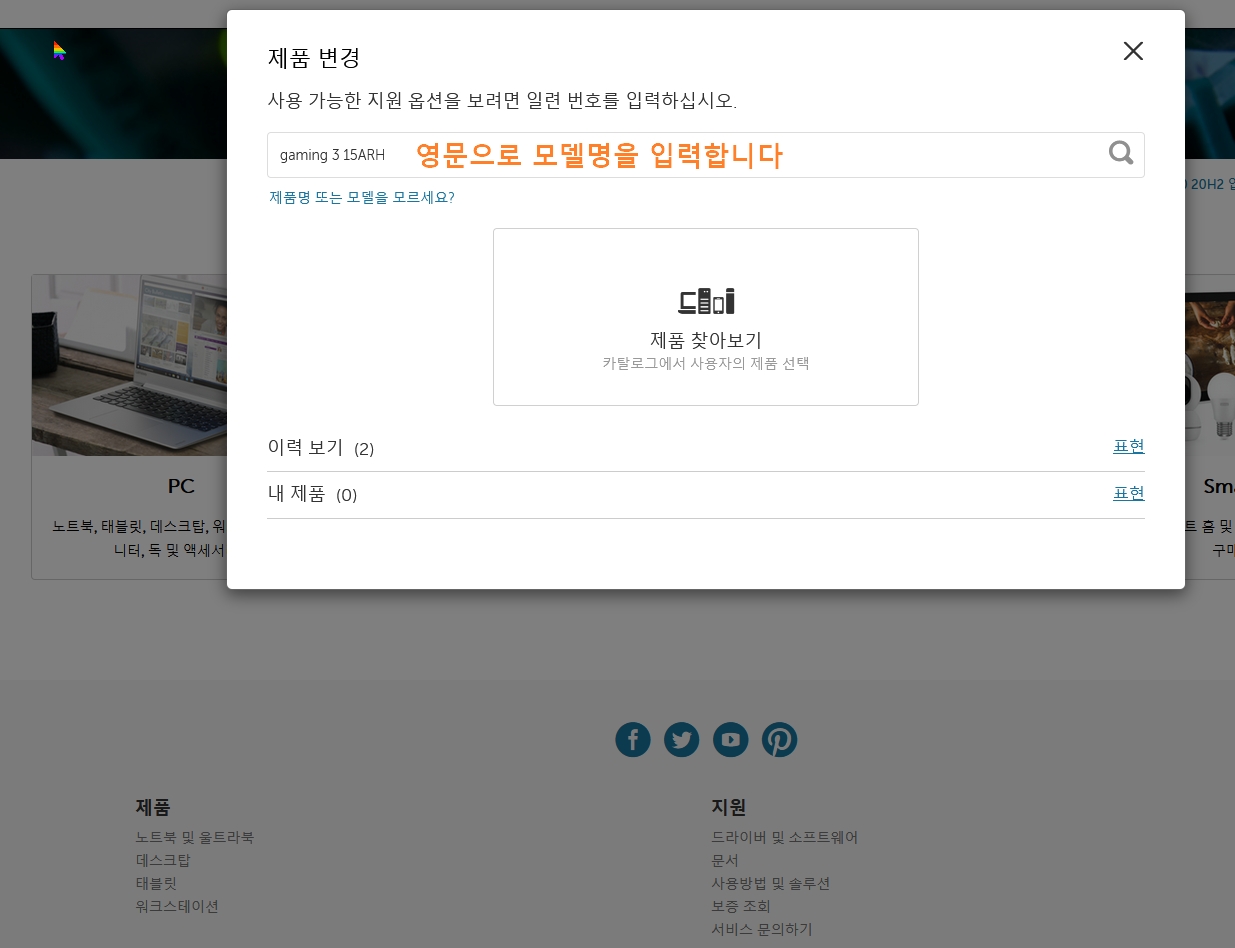Image resolution: width=1235 pixels, height=948 pixels.
Task: Click the 보증 조회 warranty link
Action: click(x=740, y=906)
